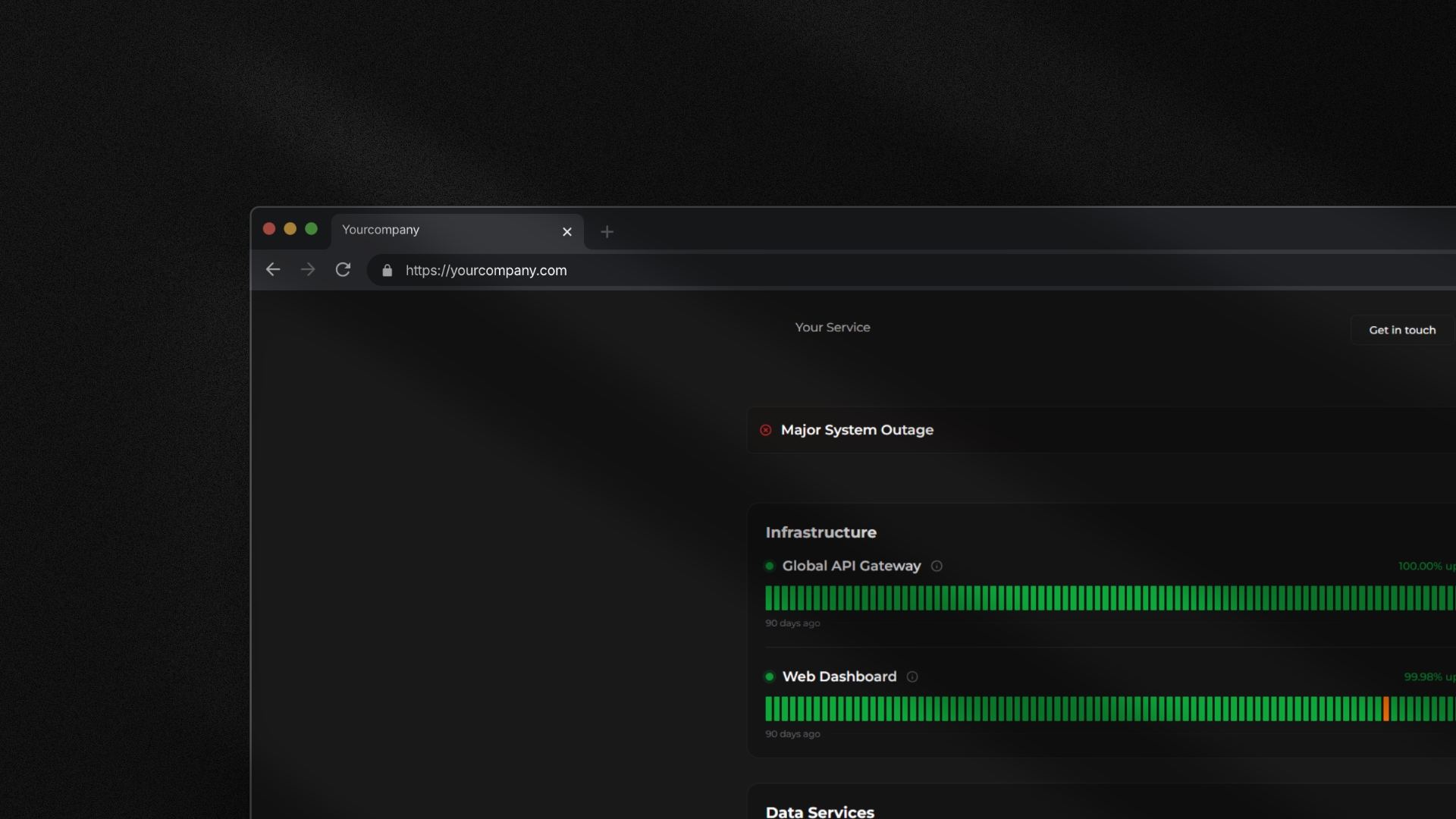1456x819 pixels.
Task: Click '90 days ago' under Global API Gateway
Action: pos(792,623)
